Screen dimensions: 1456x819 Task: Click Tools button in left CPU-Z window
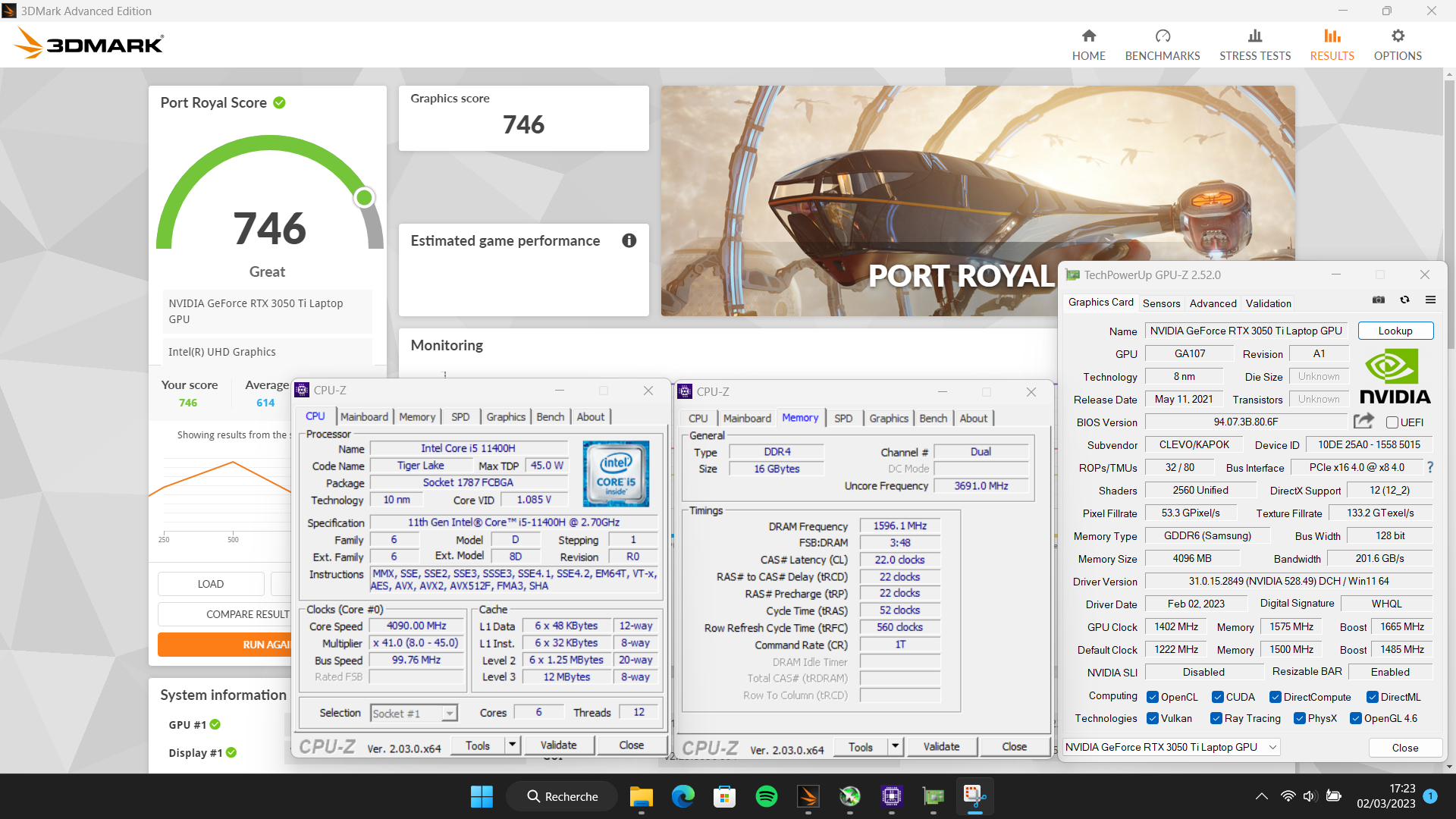pyautogui.click(x=478, y=745)
